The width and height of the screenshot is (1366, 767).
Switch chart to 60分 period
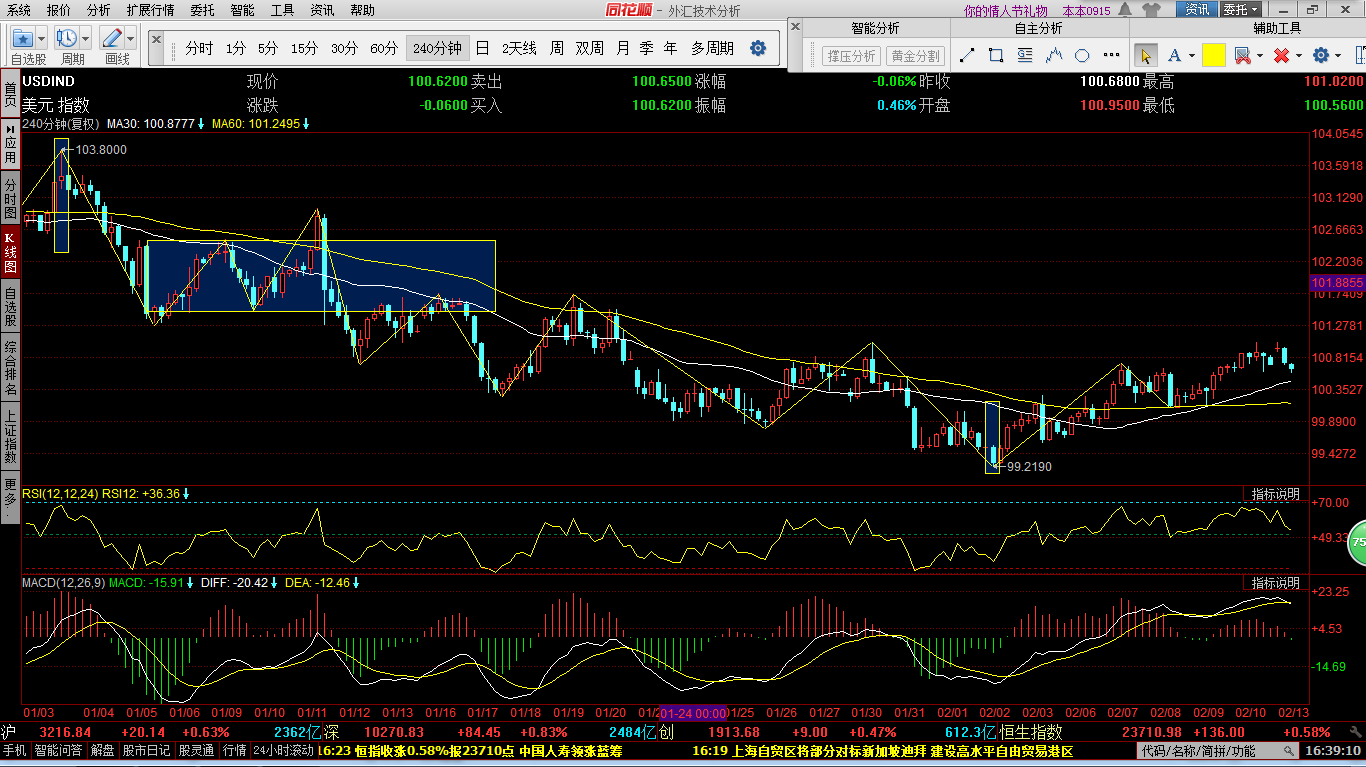(x=384, y=48)
